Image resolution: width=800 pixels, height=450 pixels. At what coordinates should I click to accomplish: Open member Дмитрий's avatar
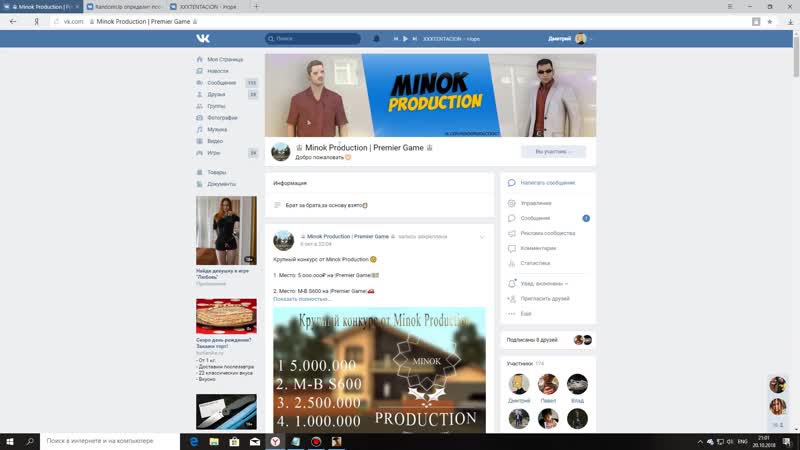click(519, 384)
